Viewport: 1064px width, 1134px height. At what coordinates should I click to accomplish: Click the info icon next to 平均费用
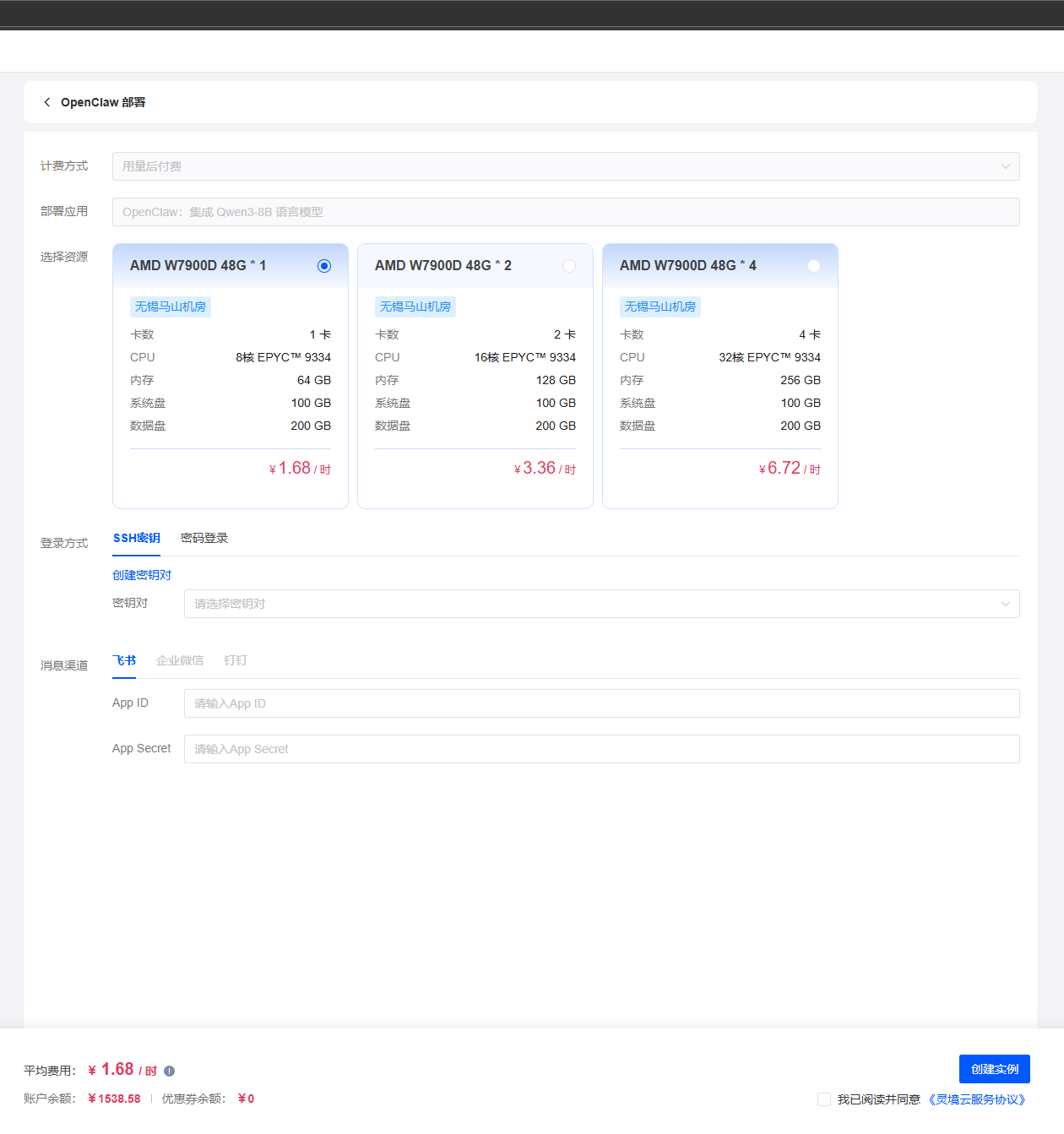(169, 1071)
